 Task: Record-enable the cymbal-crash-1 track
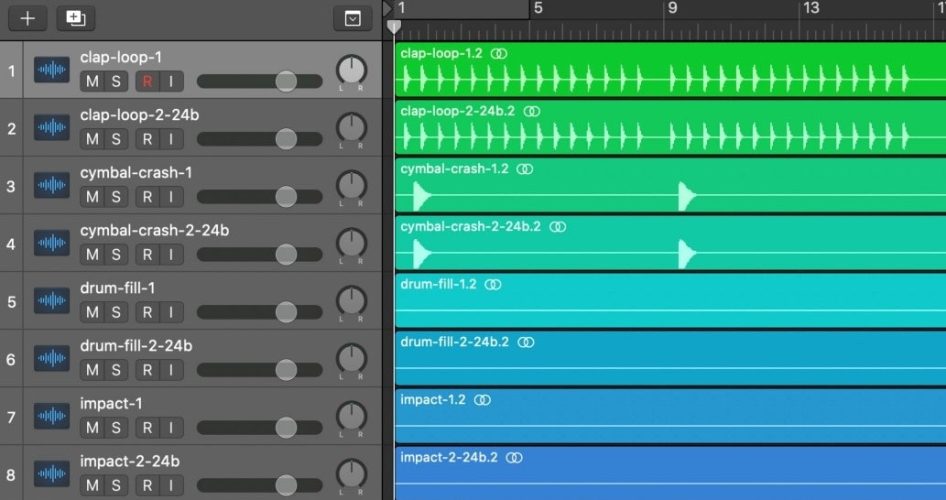147,197
